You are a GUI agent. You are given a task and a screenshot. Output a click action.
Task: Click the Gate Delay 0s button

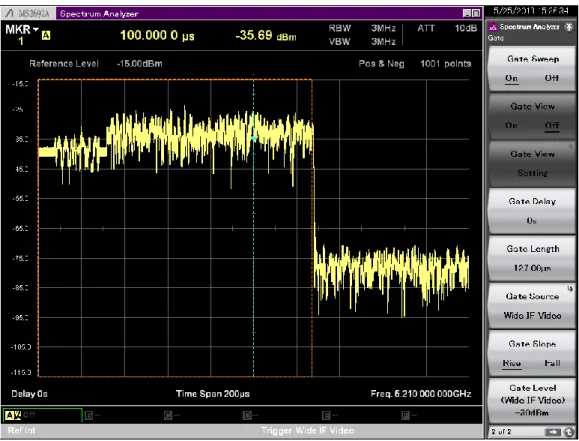(532, 211)
